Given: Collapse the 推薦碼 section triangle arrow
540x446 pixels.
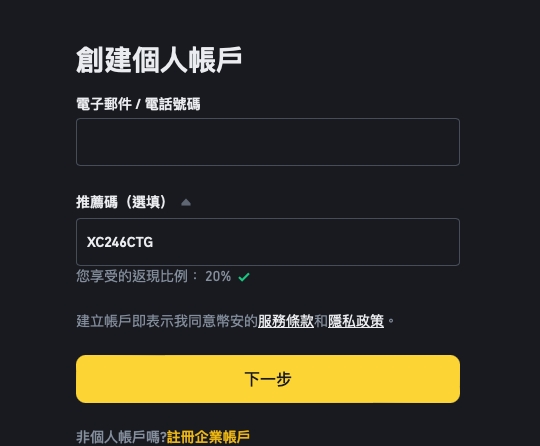Looking at the screenshot, I should click(x=186, y=203).
